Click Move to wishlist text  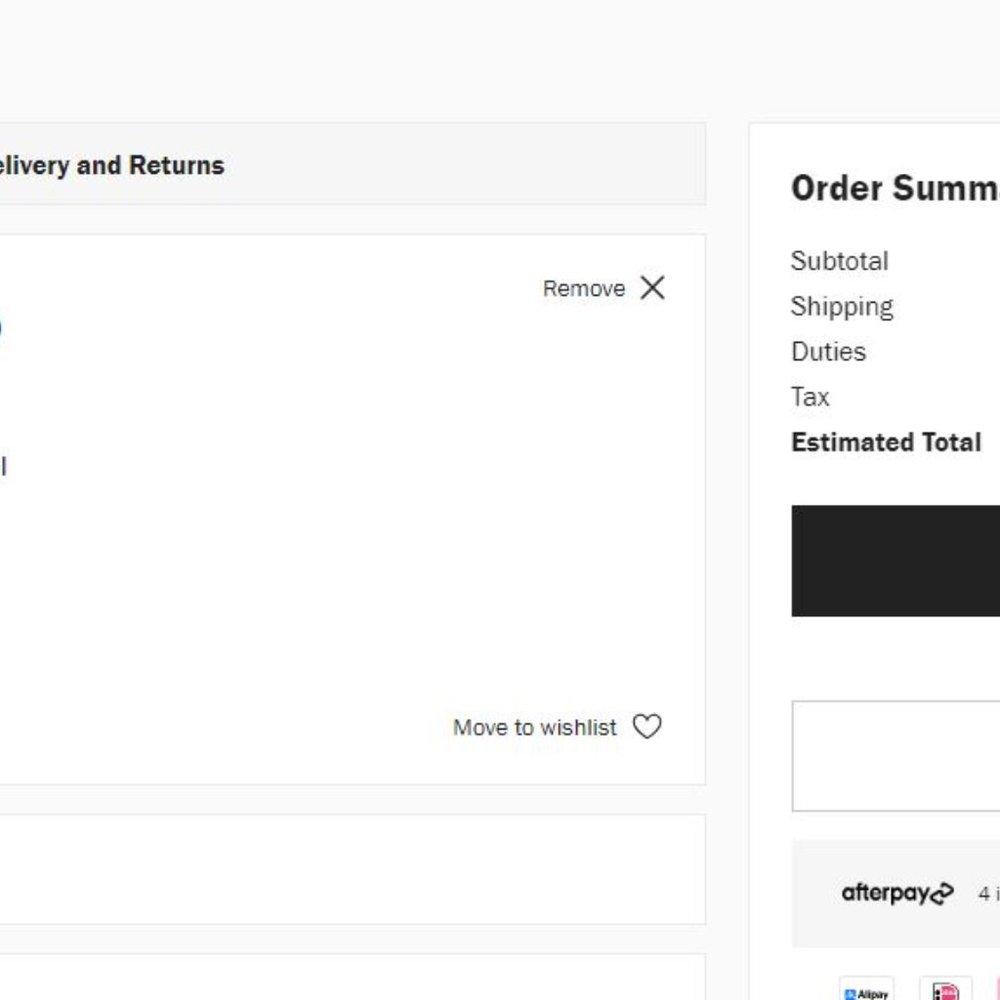(534, 728)
